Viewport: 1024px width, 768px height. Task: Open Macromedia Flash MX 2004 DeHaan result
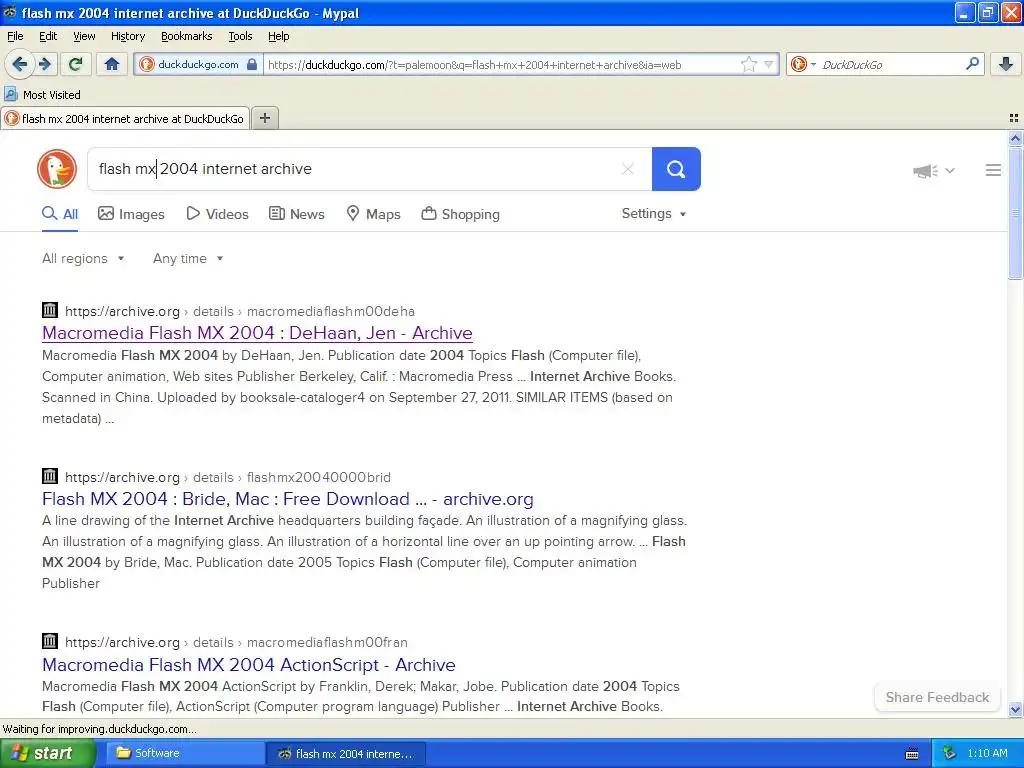pos(257,333)
